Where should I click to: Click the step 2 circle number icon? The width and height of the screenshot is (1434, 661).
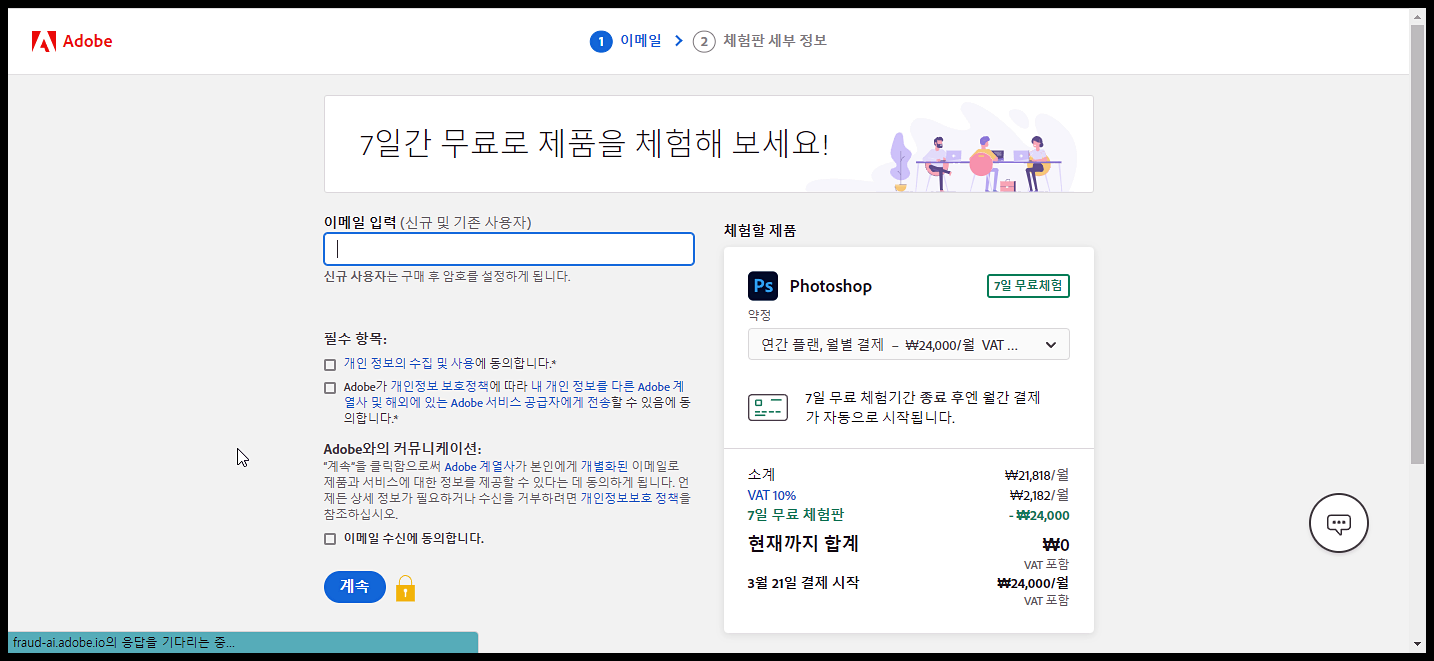tap(704, 41)
